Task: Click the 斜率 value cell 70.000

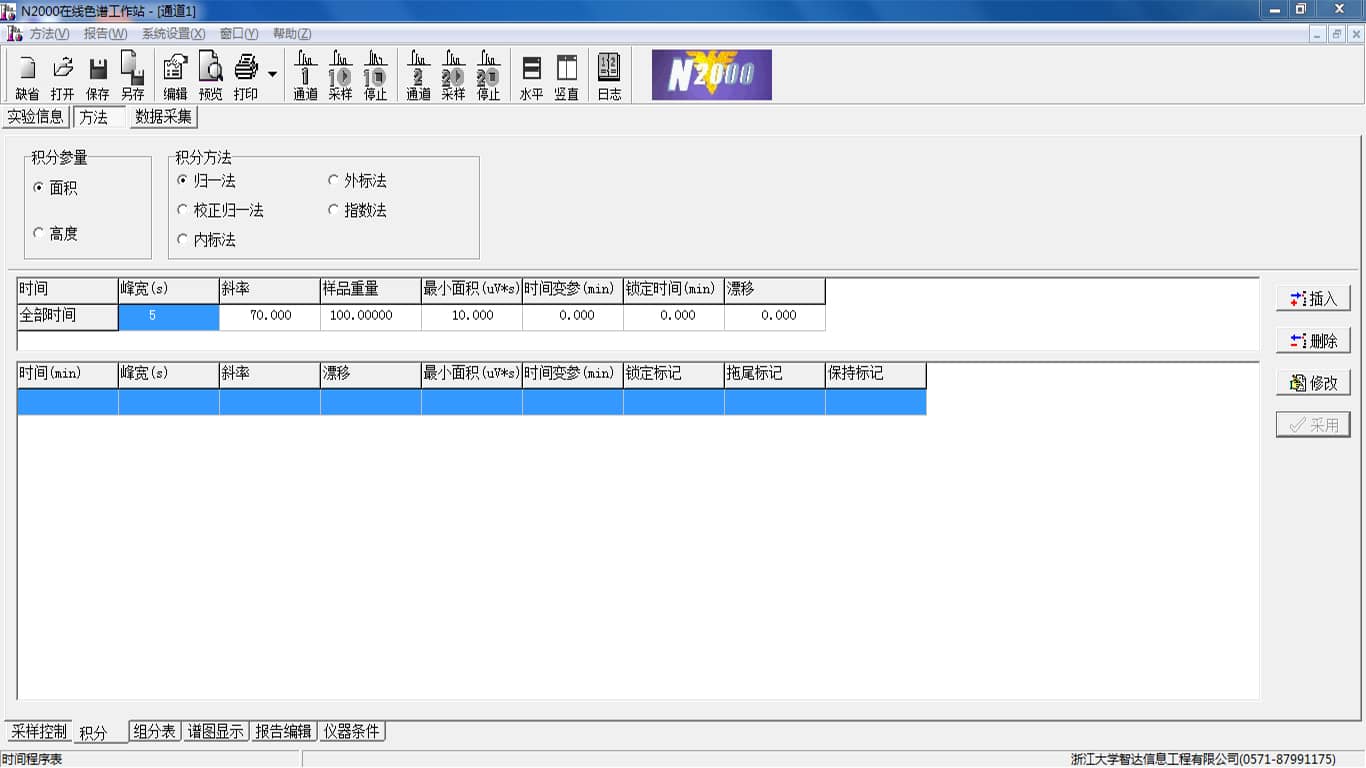Action: coord(270,316)
